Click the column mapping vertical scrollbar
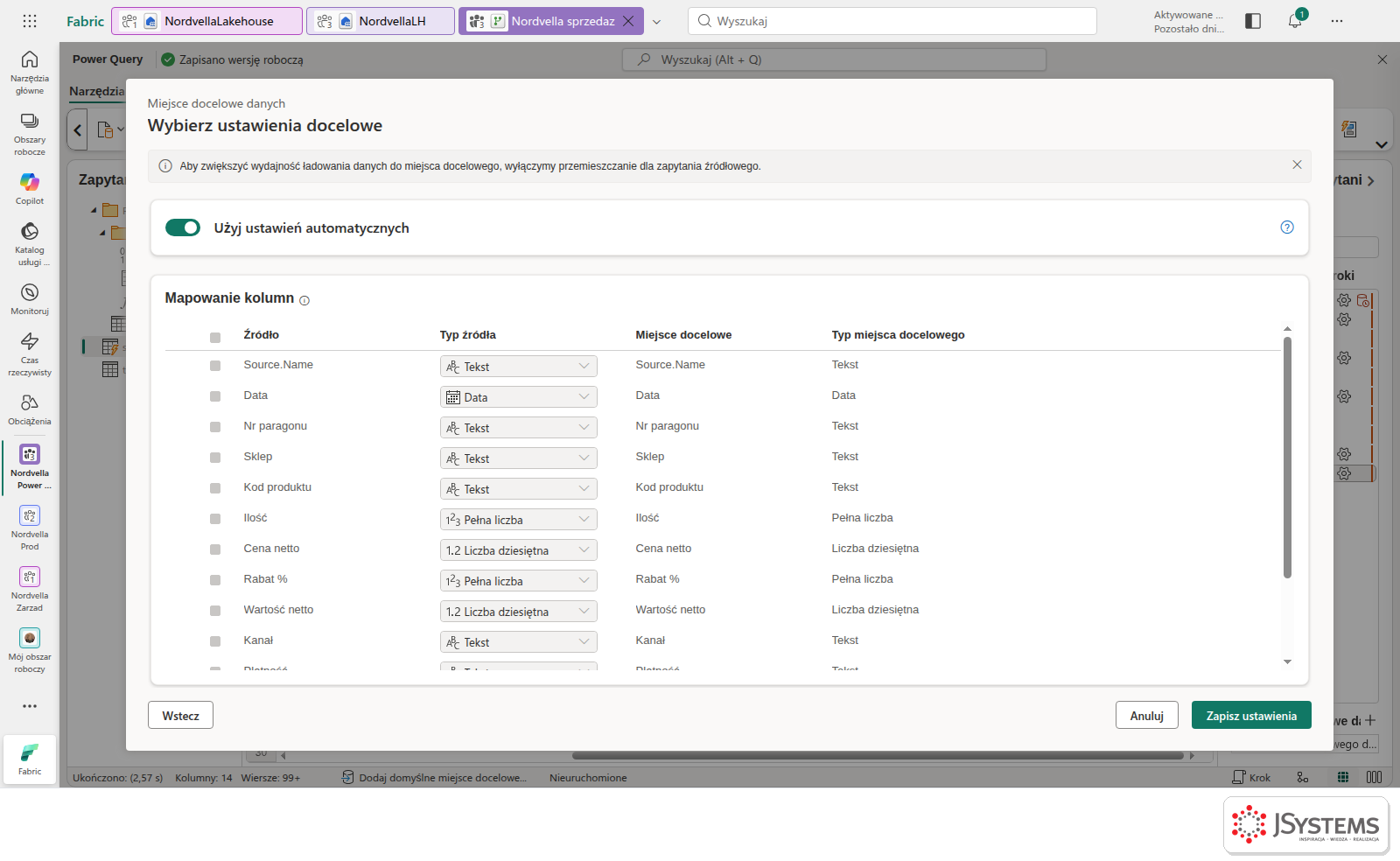The height and width of the screenshot is (861, 1400). click(1287, 458)
